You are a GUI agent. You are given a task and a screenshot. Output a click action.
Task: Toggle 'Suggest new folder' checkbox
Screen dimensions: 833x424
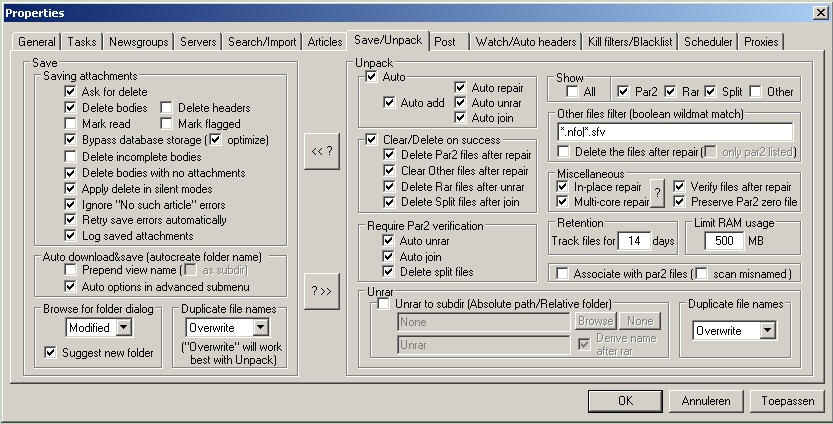click(51, 352)
